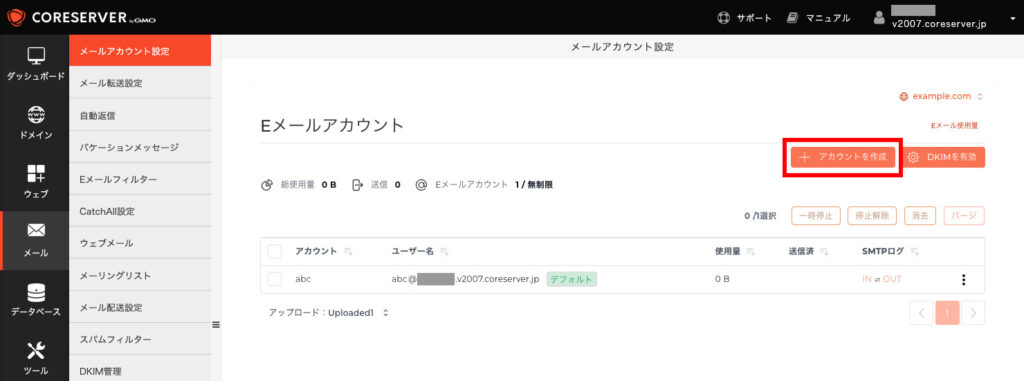Sort by ユーザー名 column

pyautogui.click(x=420, y=251)
